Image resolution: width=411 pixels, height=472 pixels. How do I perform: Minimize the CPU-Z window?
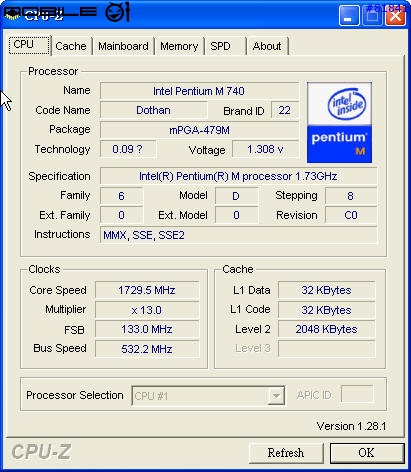[x=349, y=16]
